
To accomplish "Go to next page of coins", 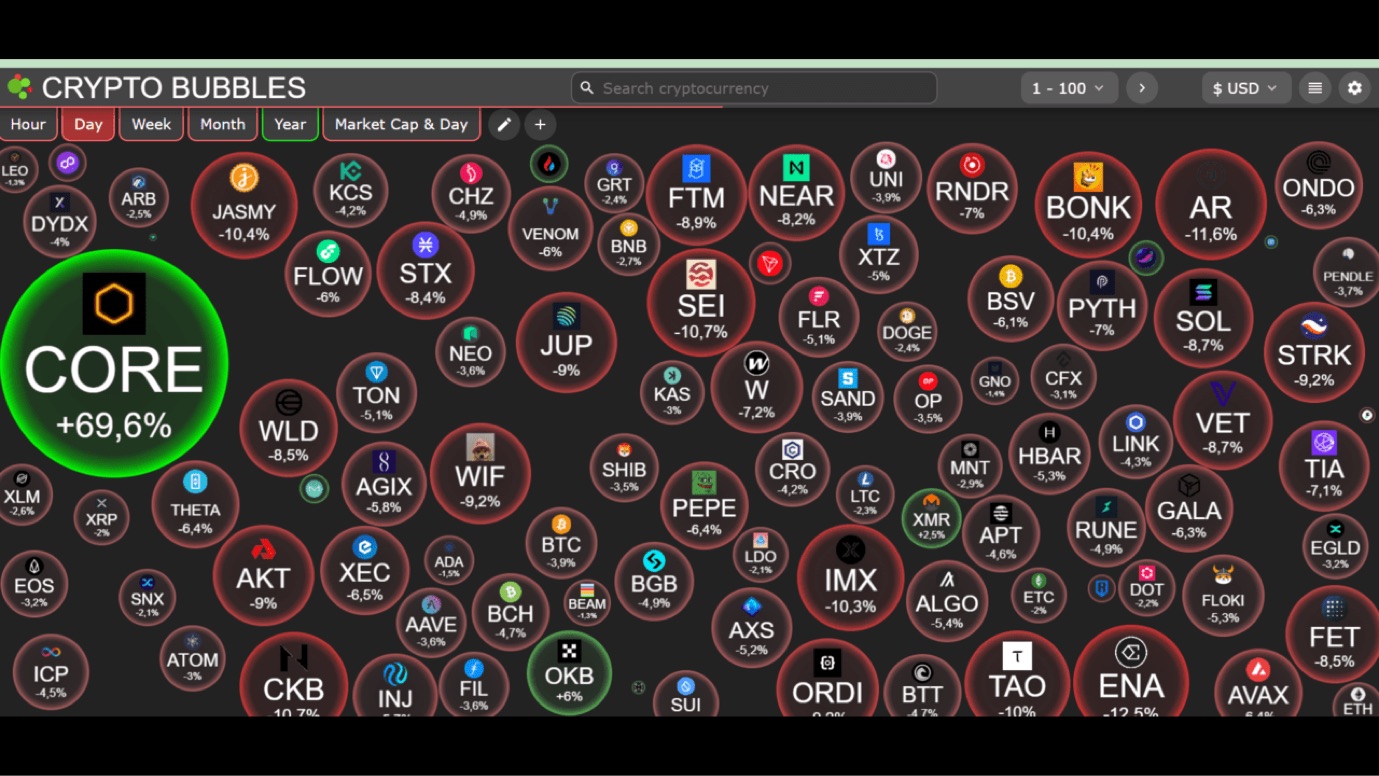I will 1142,88.
